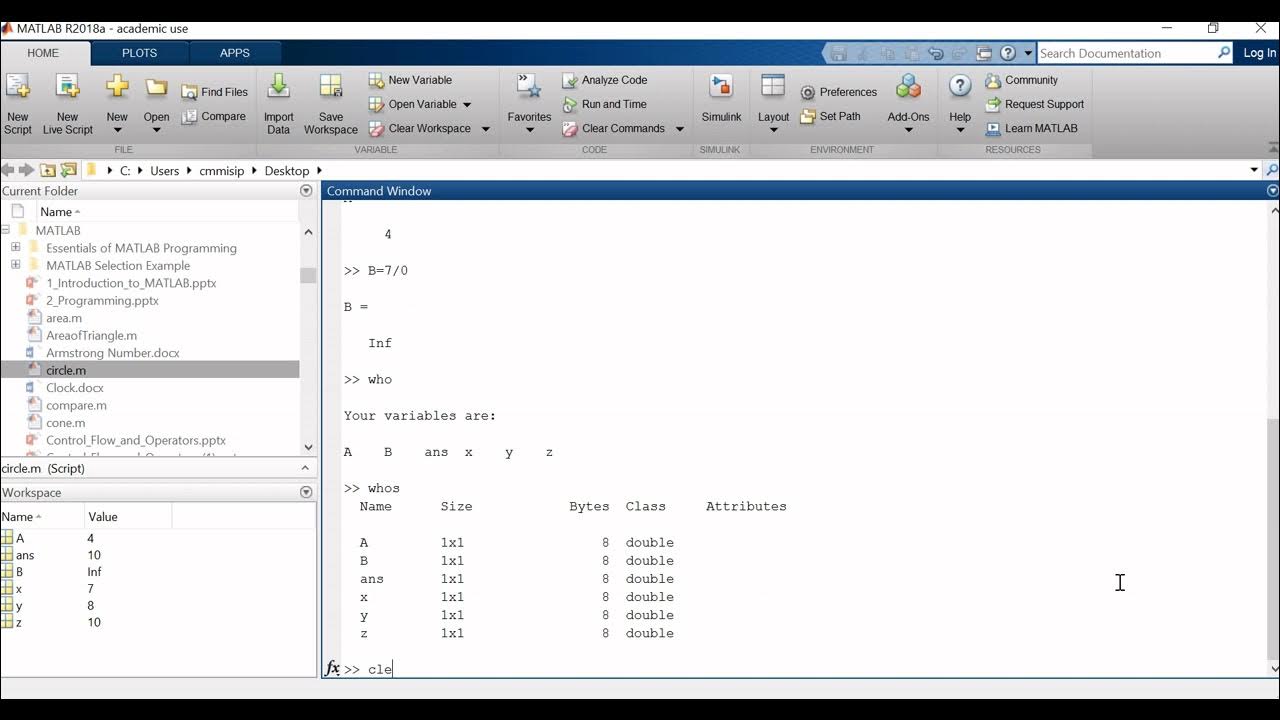Open Find Files tool

[214, 92]
